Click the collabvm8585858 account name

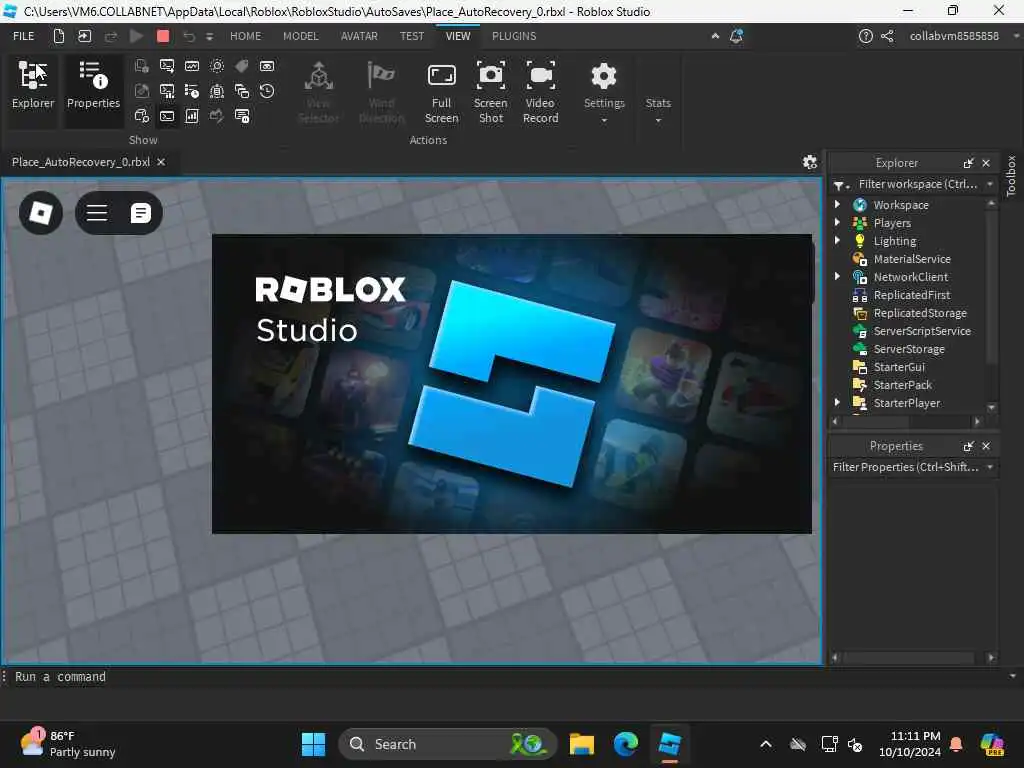(x=954, y=37)
